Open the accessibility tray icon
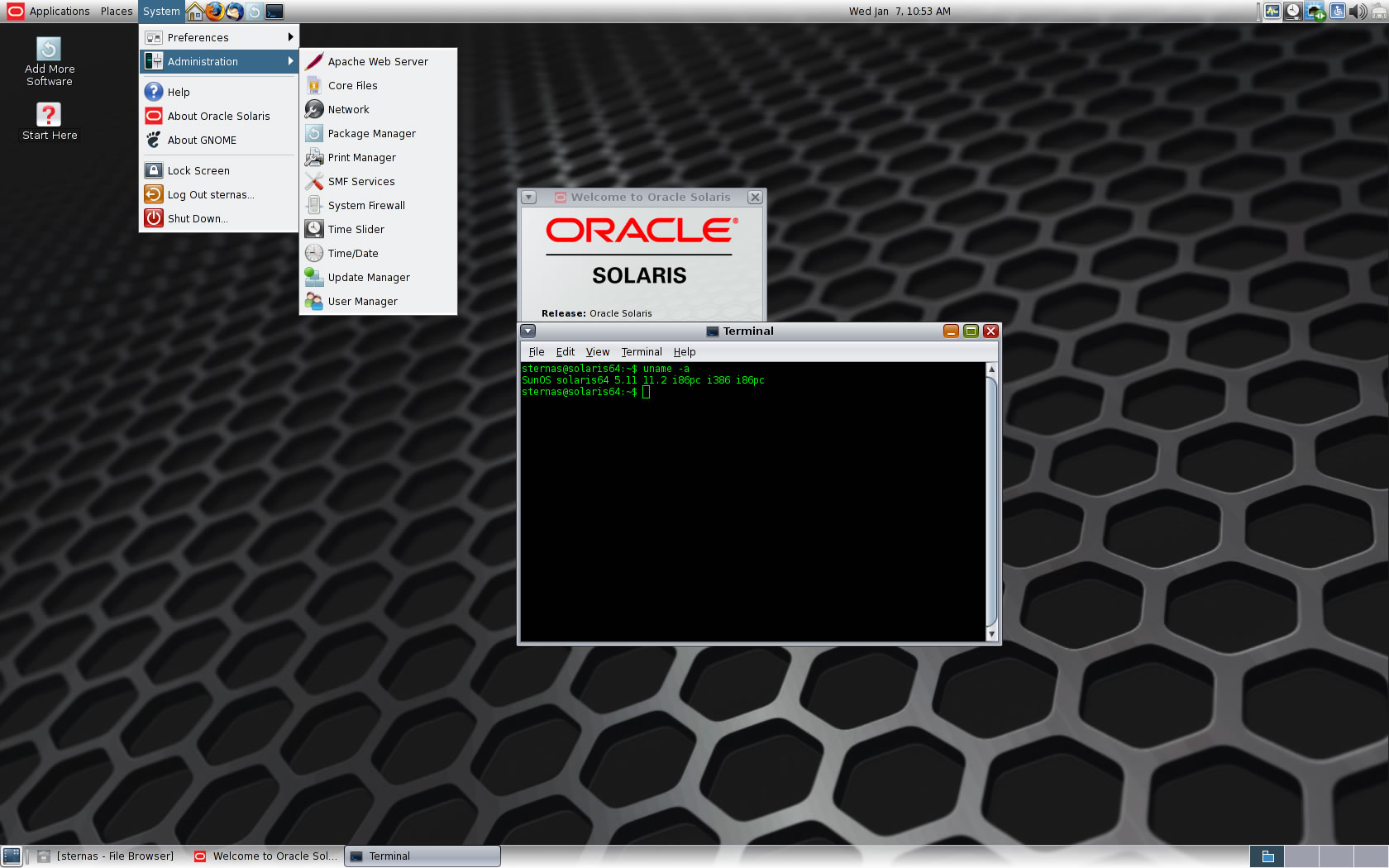 coord(1337,12)
